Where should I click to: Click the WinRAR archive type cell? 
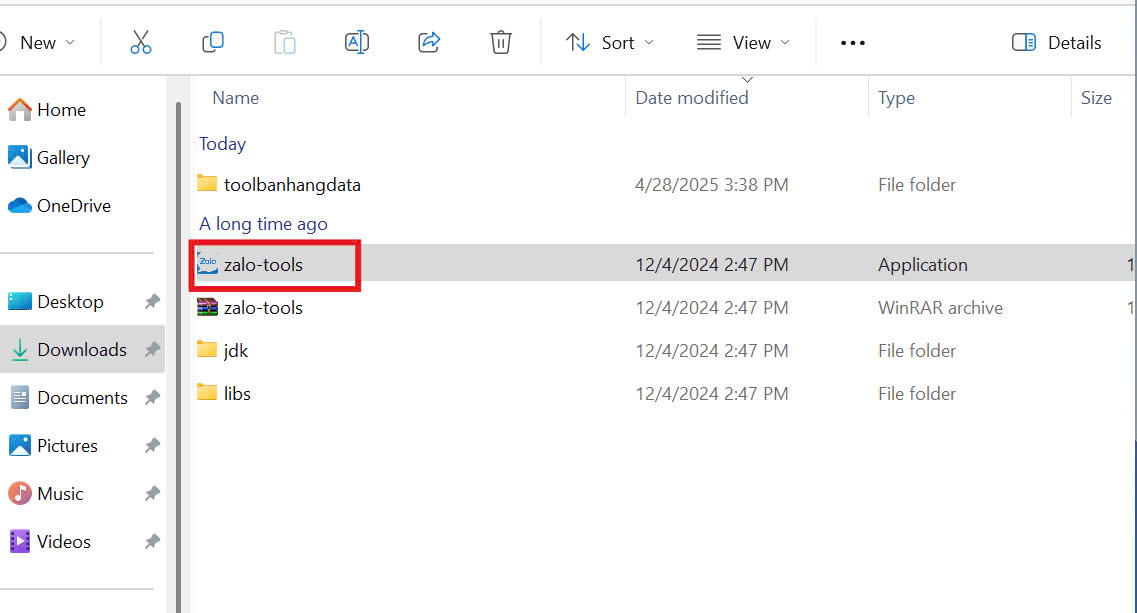point(940,308)
